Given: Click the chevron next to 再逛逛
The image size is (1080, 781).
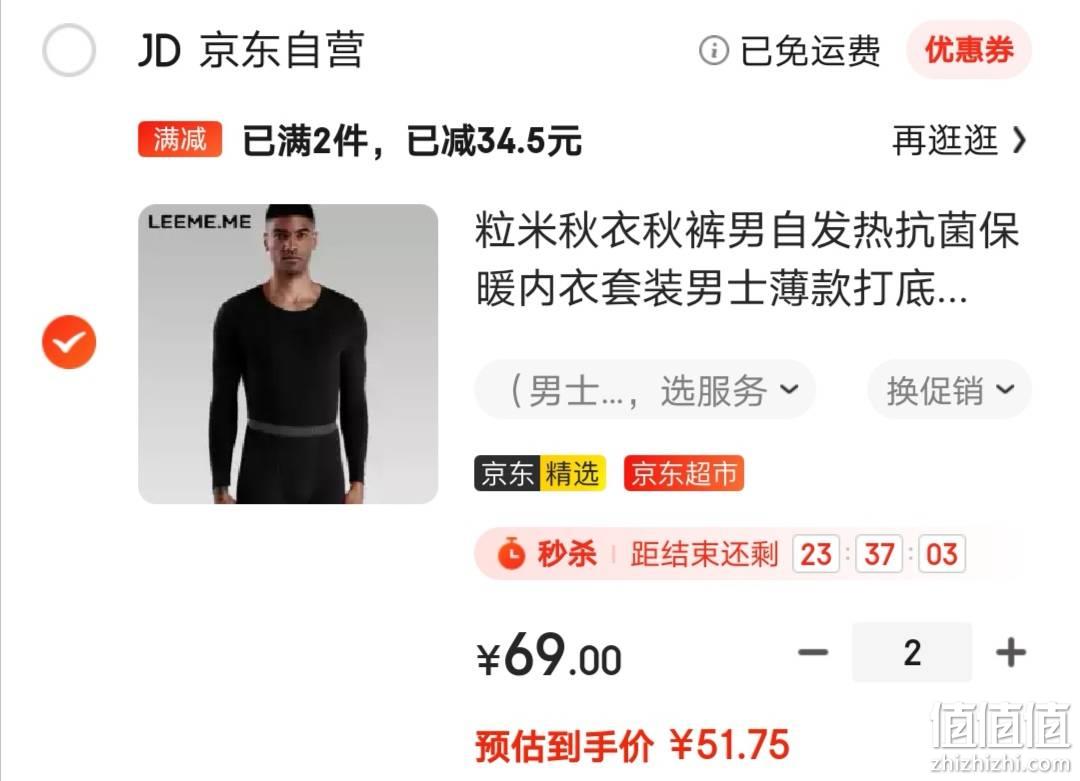Looking at the screenshot, I should 1019,140.
